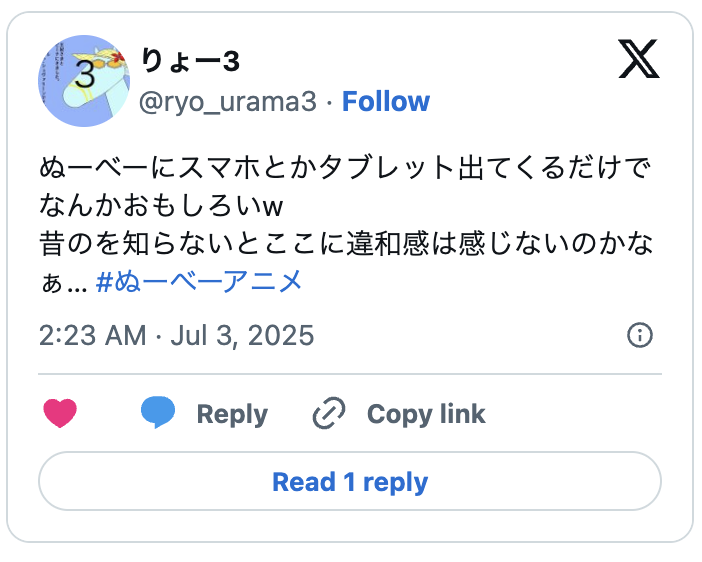Click the numeral 3 on the avatar
Image resolution: width=702 pixels, height=562 pixels.
(86, 73)
